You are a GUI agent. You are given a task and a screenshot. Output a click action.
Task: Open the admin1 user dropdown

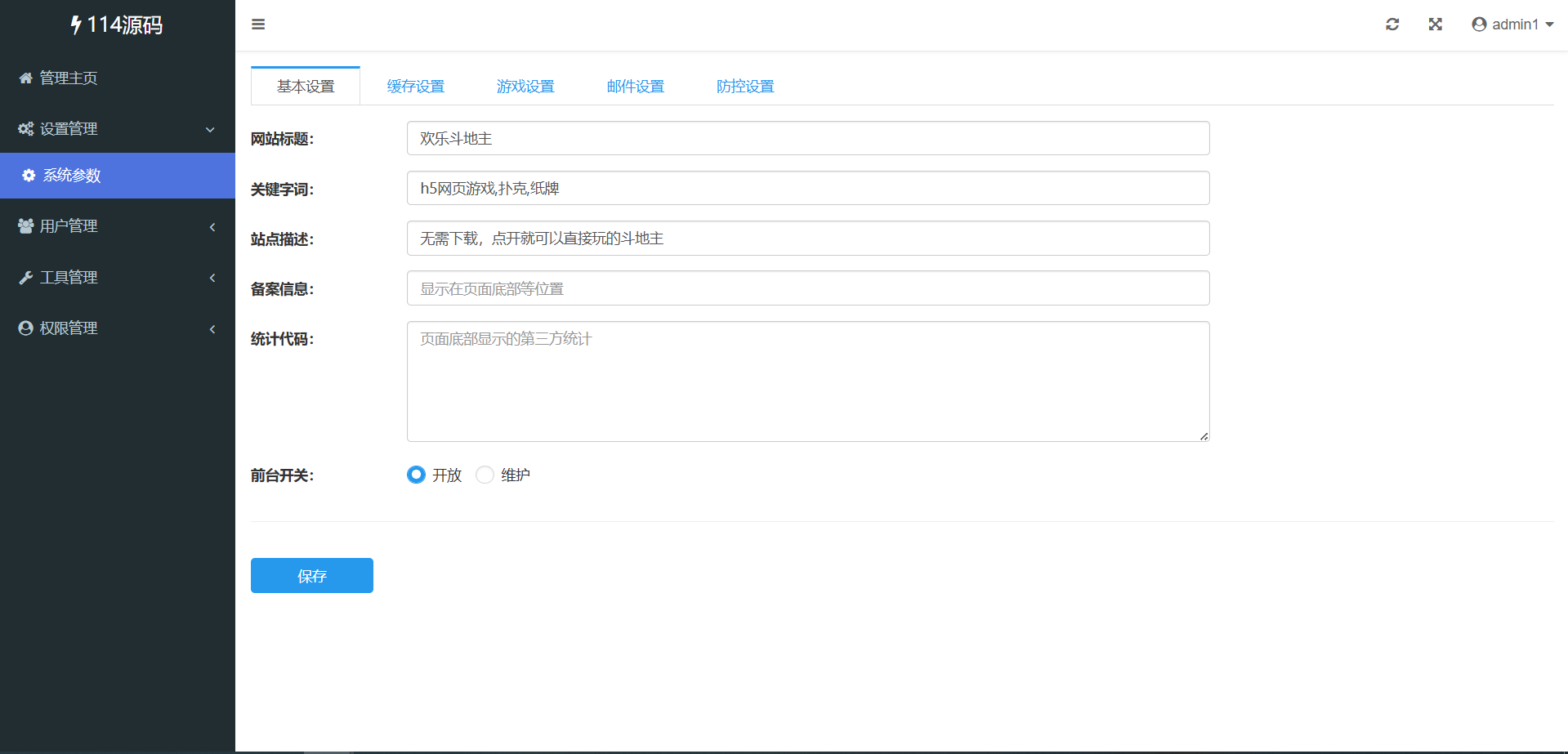pos(1512,25)
